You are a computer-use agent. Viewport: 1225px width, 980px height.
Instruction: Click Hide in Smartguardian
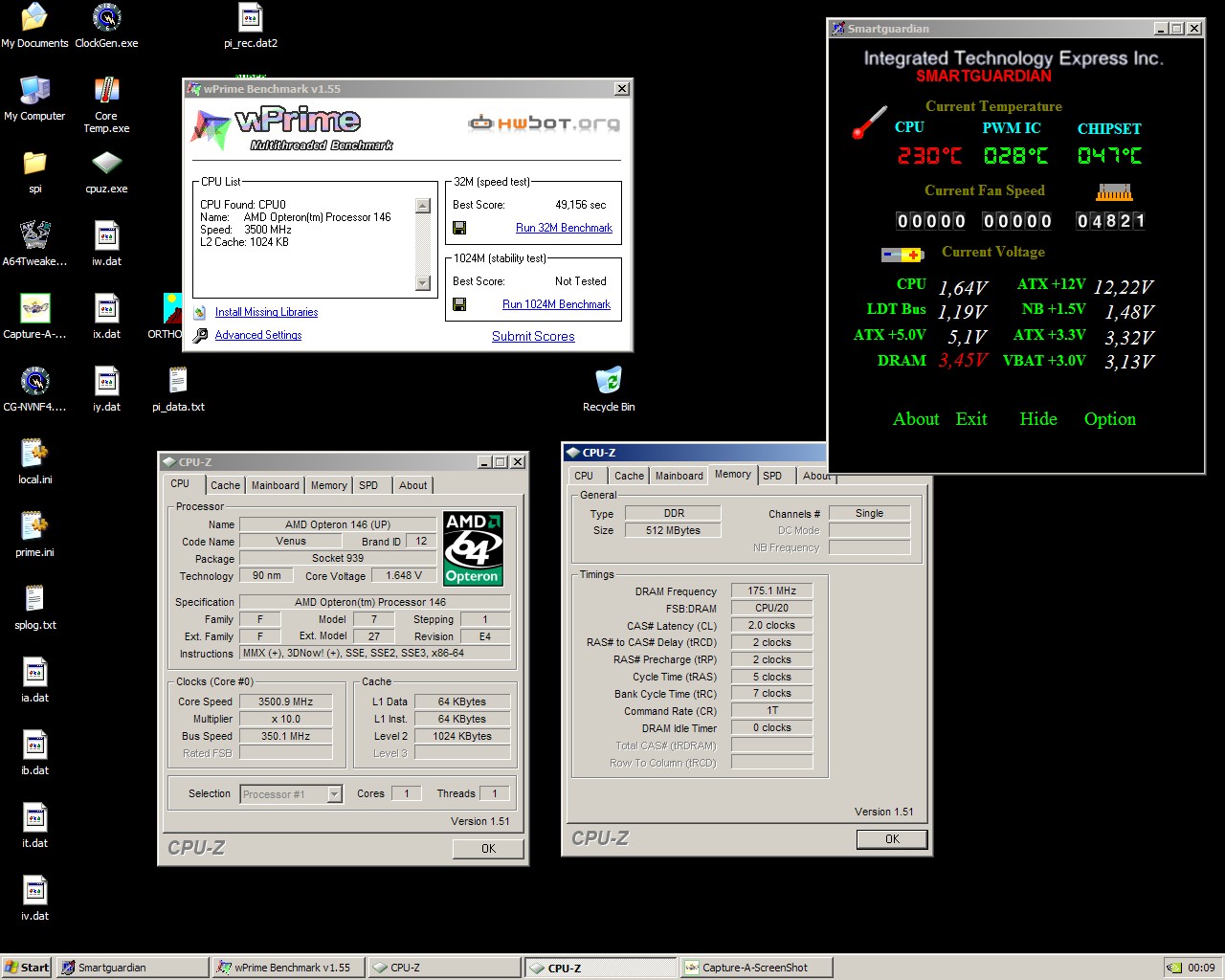click(x=1038, y=419)
